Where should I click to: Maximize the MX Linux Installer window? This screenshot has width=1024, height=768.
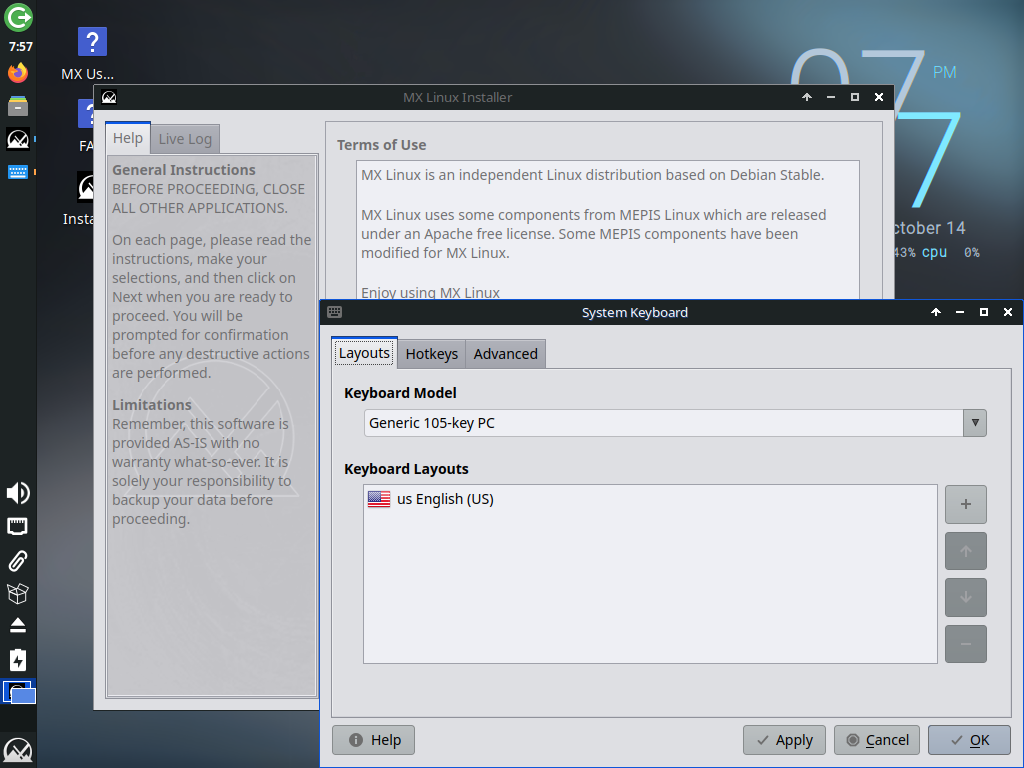click(855, 97)
